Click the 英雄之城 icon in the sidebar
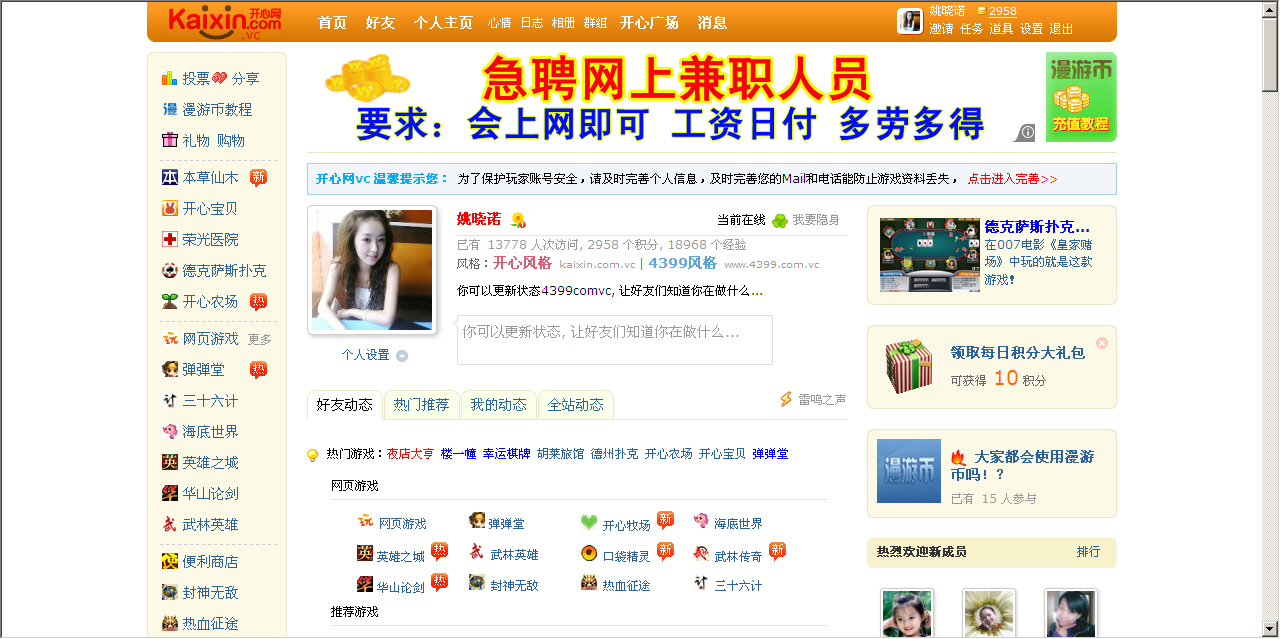The width and height of the screenshot is (1280, 639). [169, 463]
